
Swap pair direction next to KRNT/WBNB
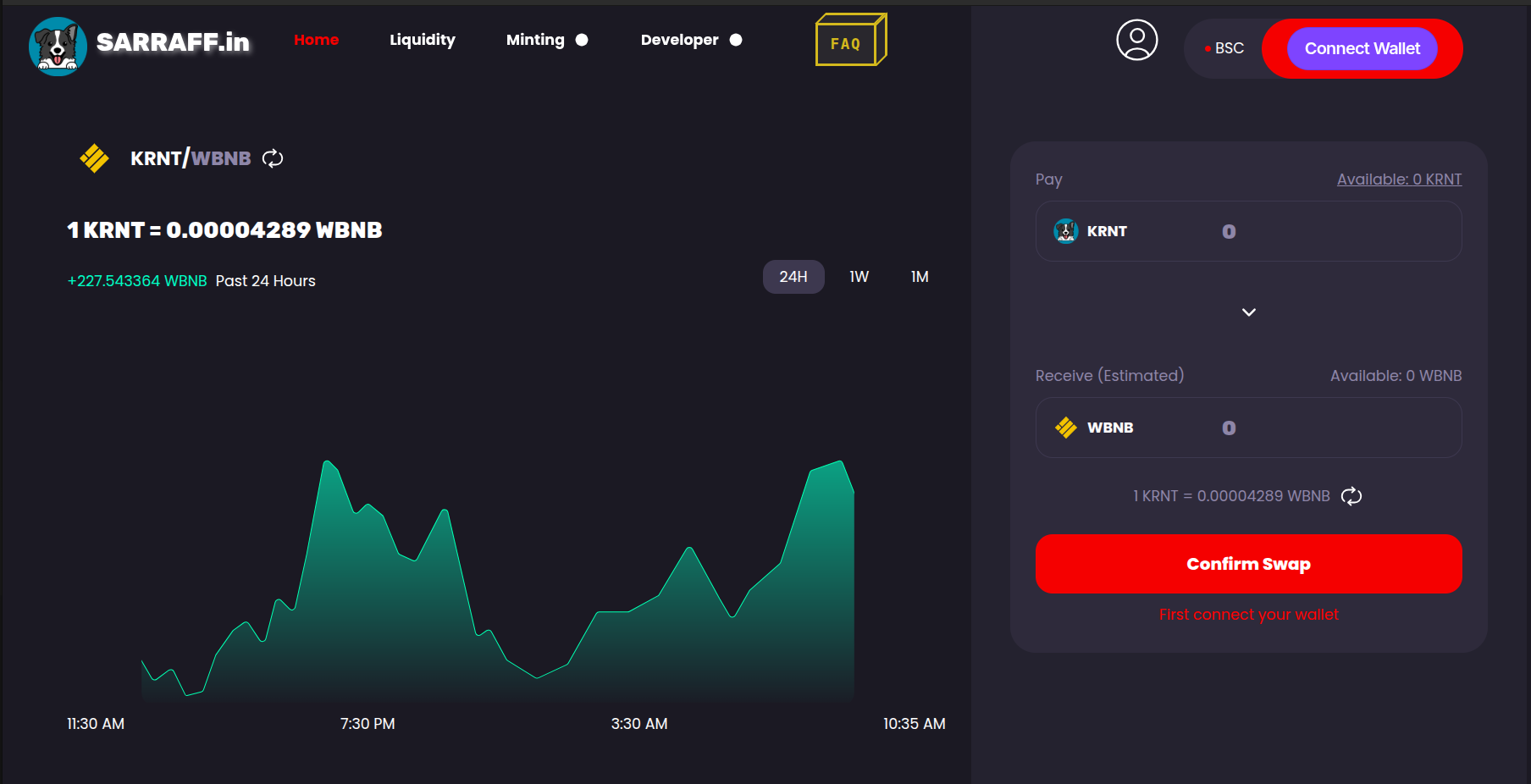273,158
